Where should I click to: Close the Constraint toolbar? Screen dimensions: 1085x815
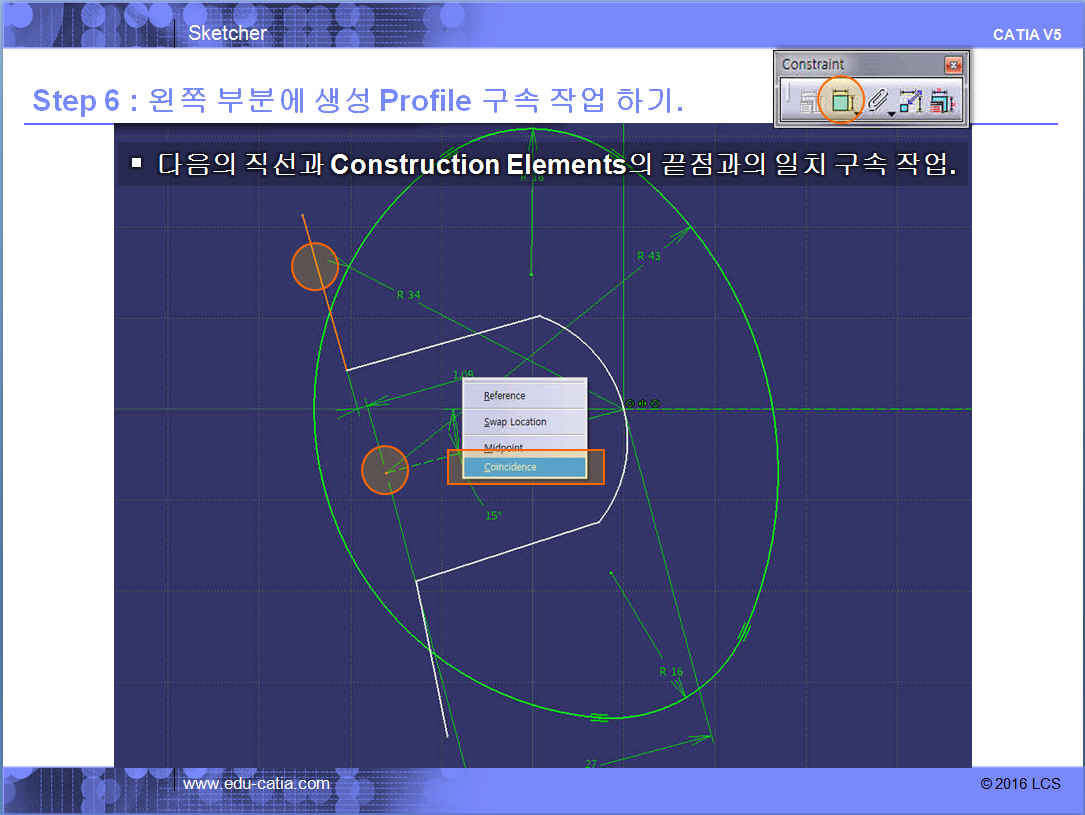pos(953,65)
